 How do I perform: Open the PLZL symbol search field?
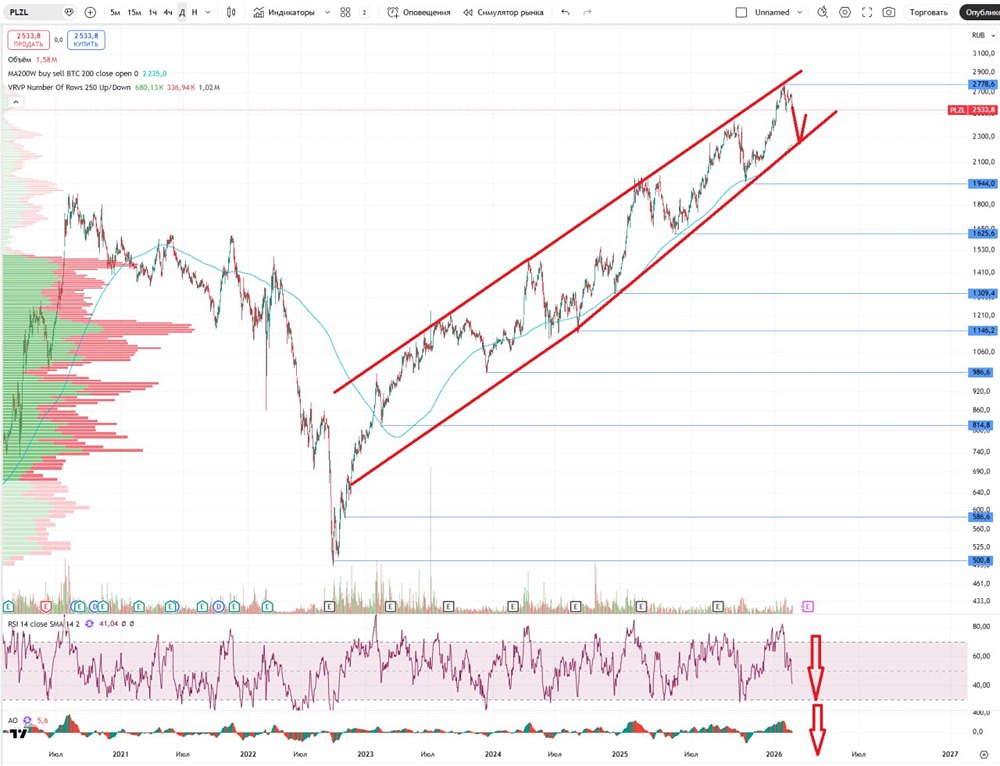[x=32, y=12]
